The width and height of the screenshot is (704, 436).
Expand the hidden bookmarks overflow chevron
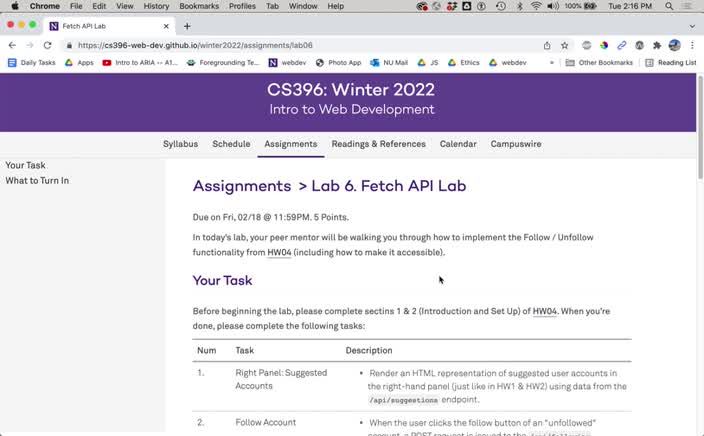[552, 63]
